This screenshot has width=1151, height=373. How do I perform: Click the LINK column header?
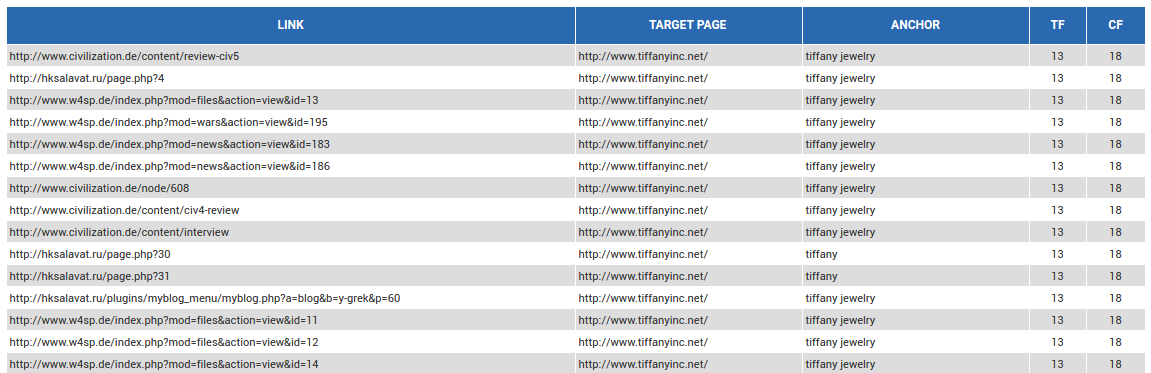tap(291, 25)
